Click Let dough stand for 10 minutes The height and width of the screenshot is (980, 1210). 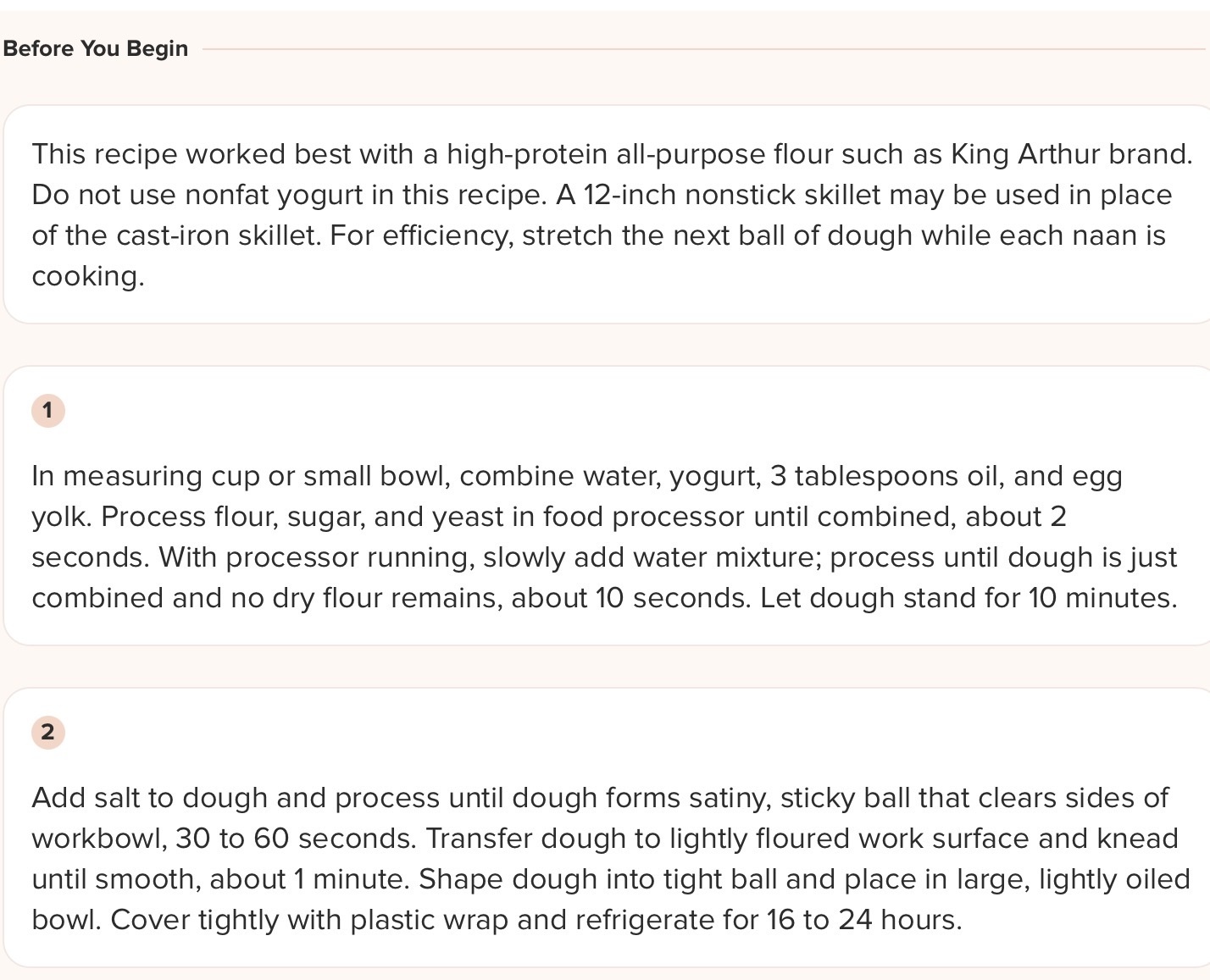[968, 598]
